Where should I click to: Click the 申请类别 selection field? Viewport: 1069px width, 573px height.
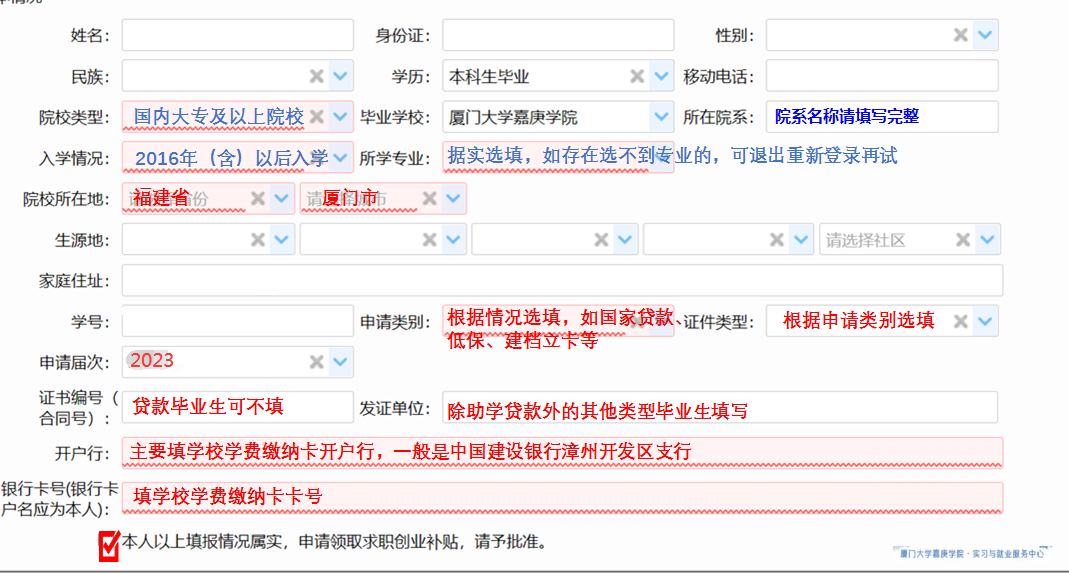[x=558, y=321]
